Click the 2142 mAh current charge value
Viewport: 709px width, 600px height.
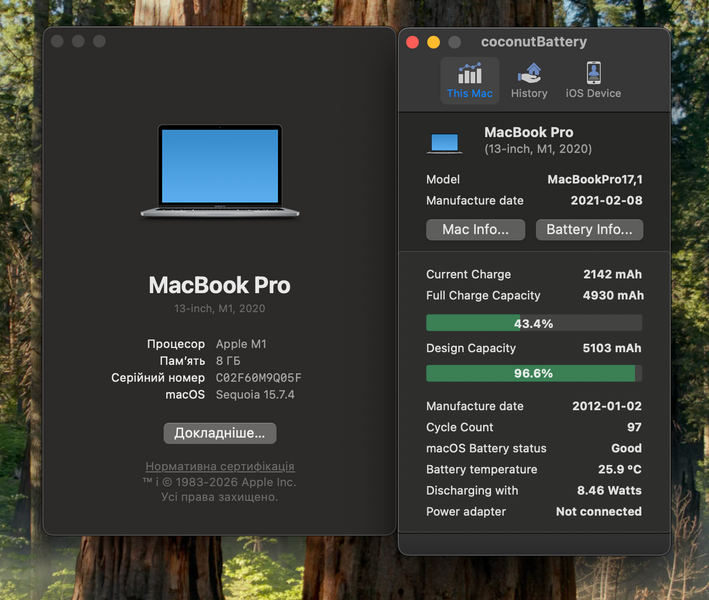[x=612, y=274]
